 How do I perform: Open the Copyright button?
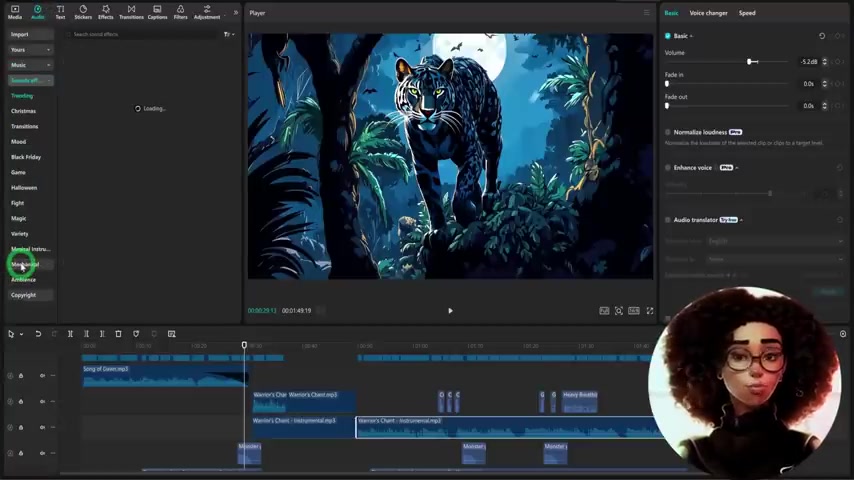(30, 295)
